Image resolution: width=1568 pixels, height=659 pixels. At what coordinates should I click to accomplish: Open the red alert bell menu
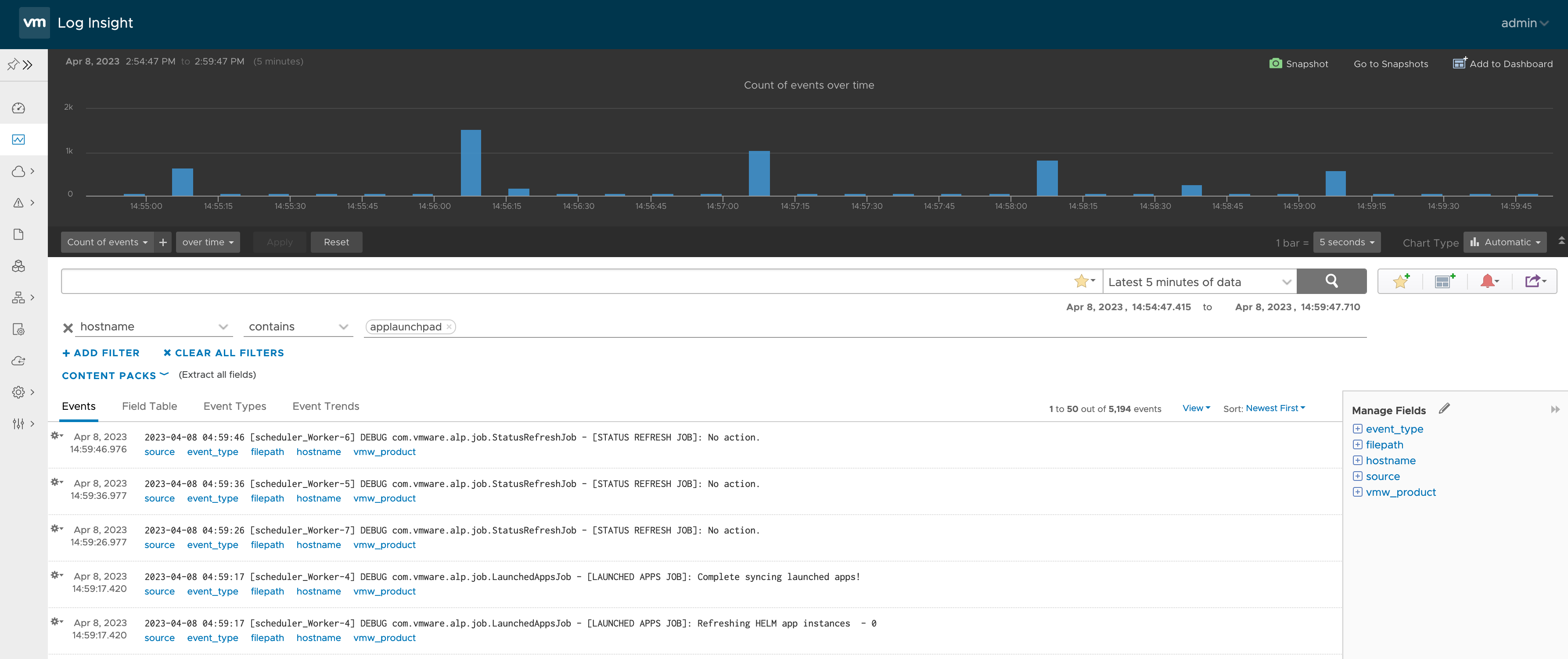[1489, 281]
